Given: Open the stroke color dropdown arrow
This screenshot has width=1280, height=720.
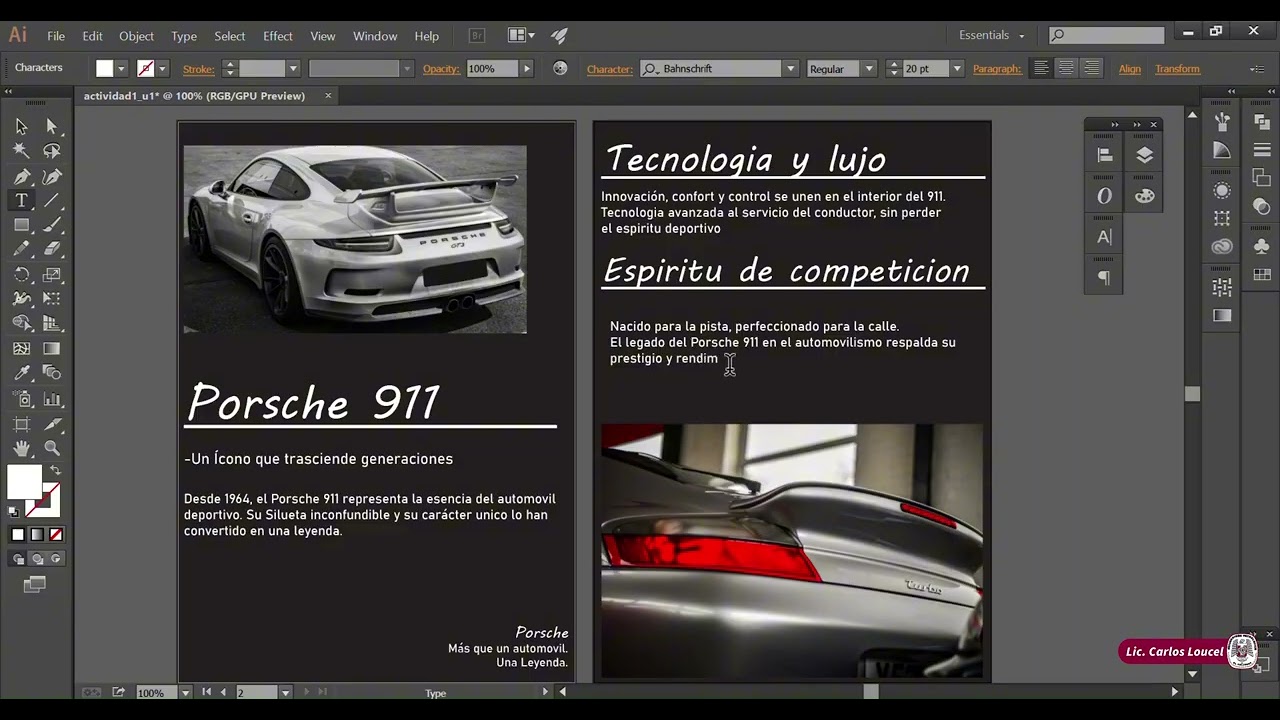Looking at the screenshot, I should coord(162,69).
